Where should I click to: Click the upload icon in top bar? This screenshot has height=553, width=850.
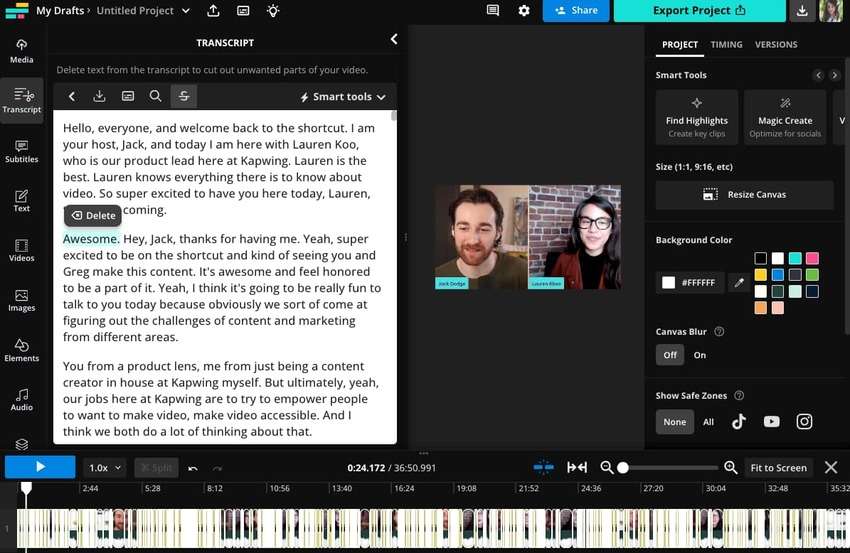pyautogui.click(x=214, y=10)
